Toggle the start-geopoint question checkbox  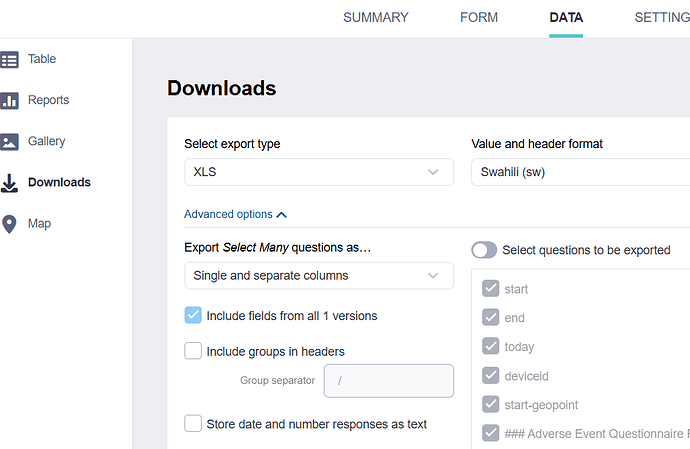(x=490, y=404)
